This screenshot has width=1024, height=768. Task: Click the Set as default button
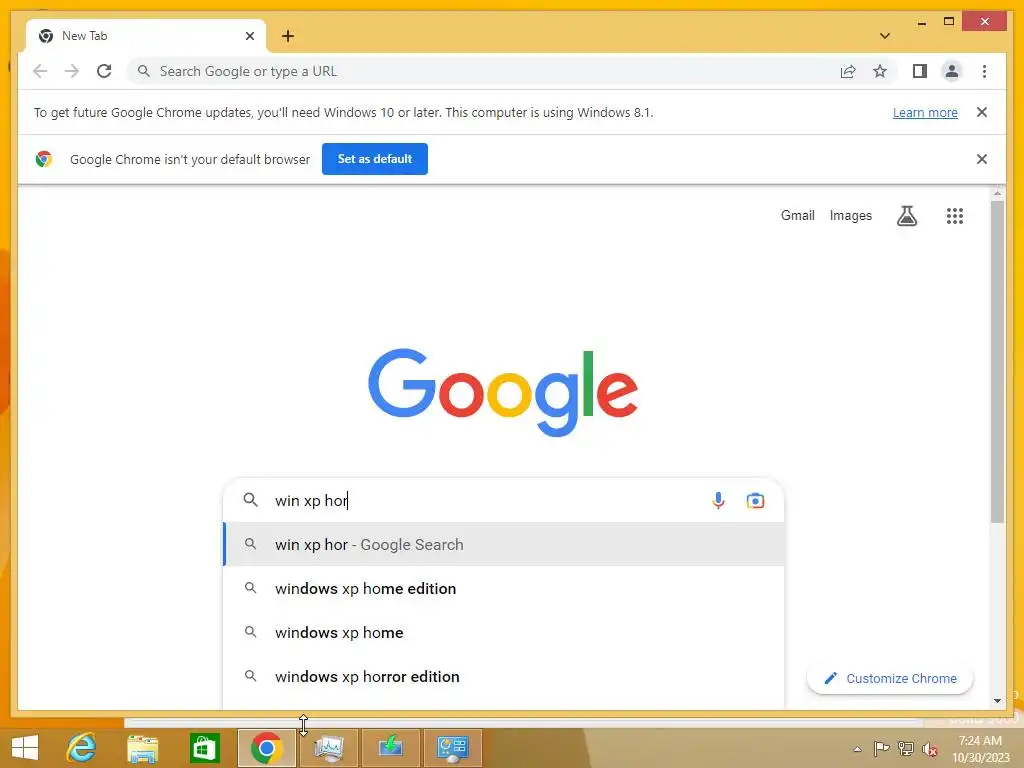pyautogui.click(x=375, y=159)
